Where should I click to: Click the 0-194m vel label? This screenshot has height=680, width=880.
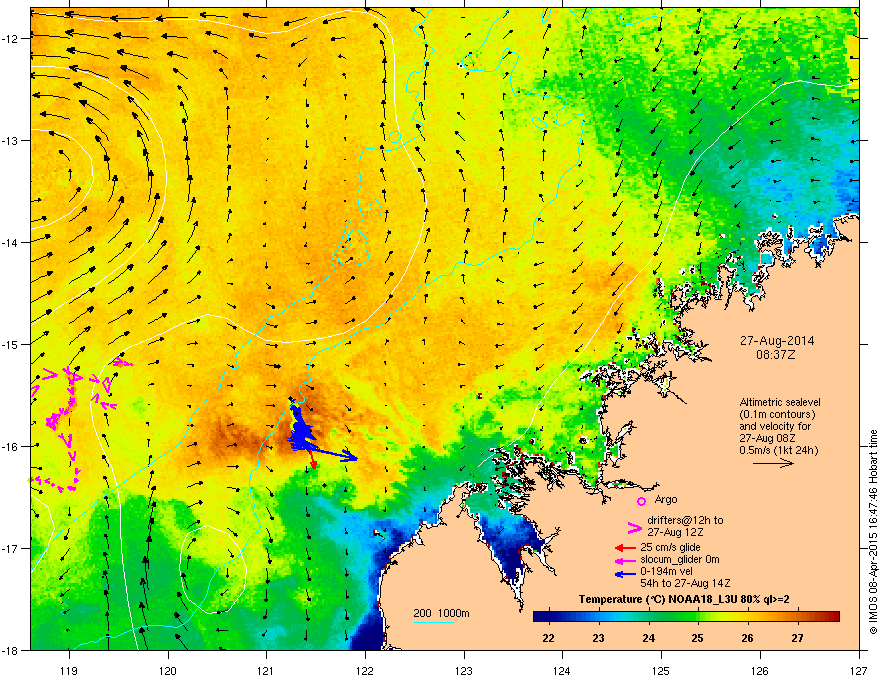click(667, 572)
